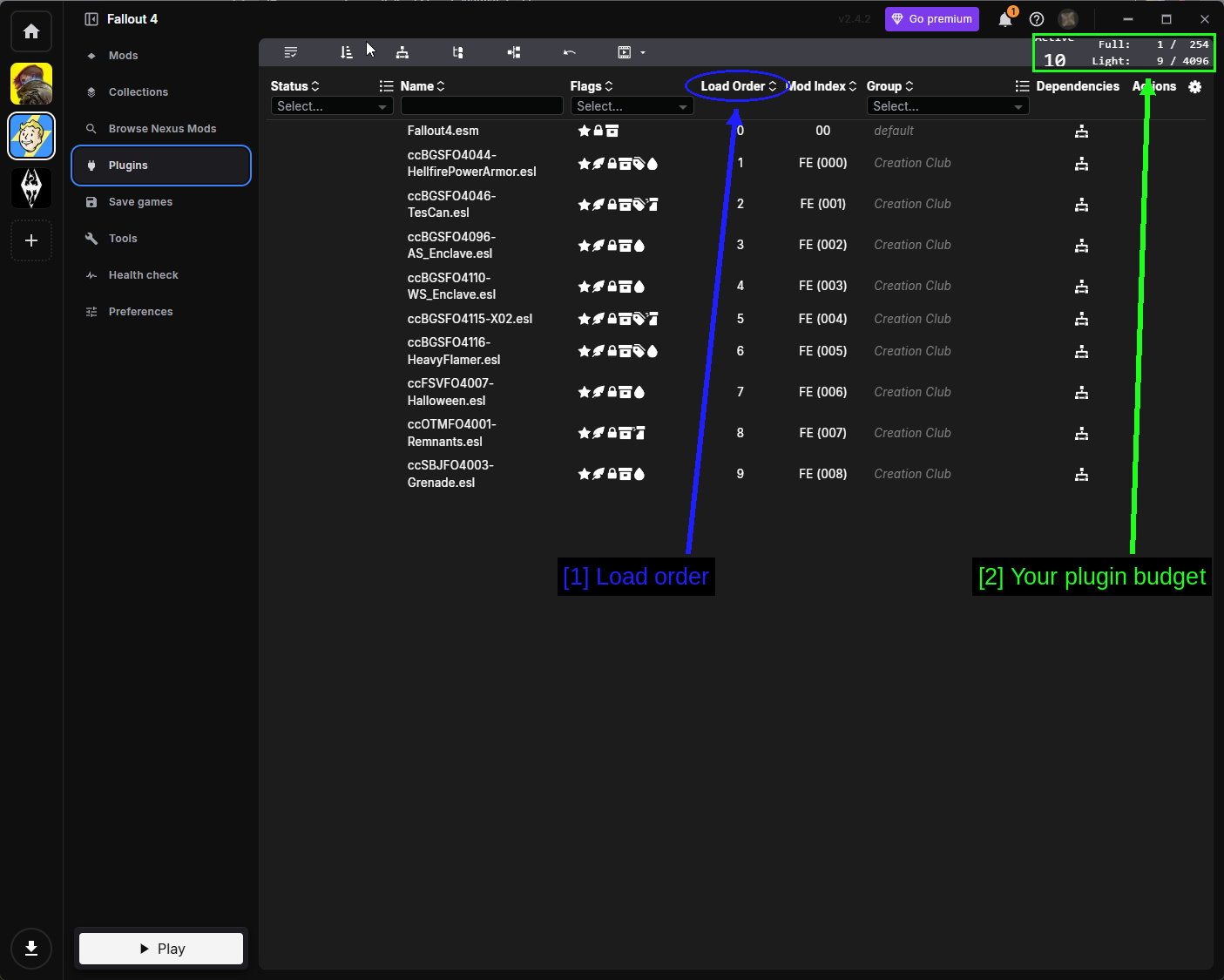1224x980 pixels.
Task: Open Health check in the sidebar
Action: click(161, 275)
